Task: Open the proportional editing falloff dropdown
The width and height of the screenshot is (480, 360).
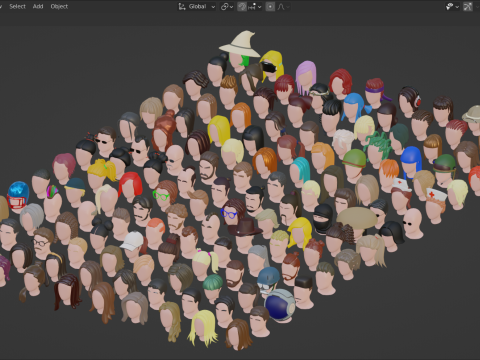Action: 283,6
